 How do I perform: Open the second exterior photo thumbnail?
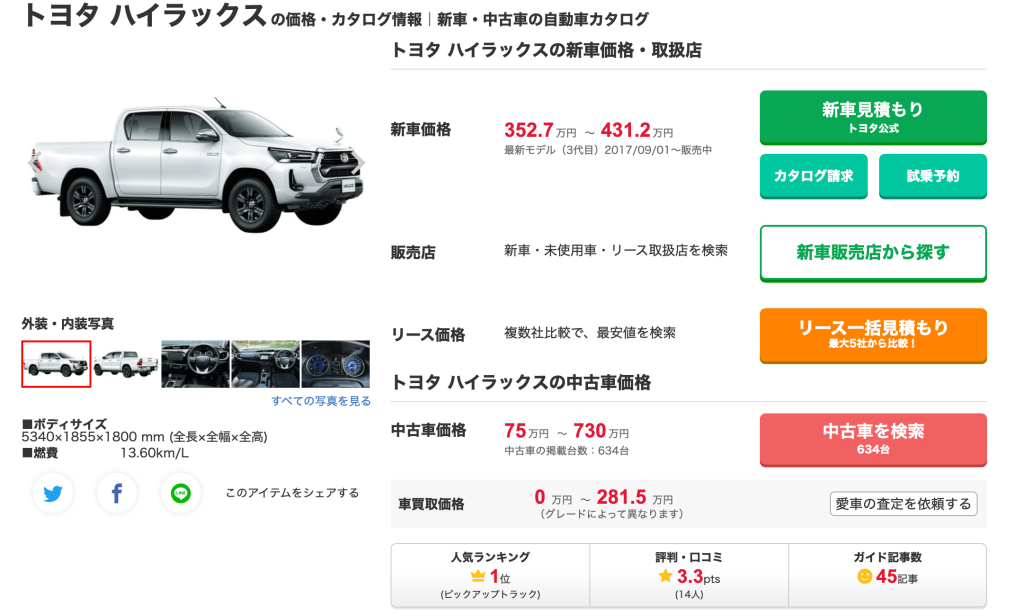pos(126,364)
